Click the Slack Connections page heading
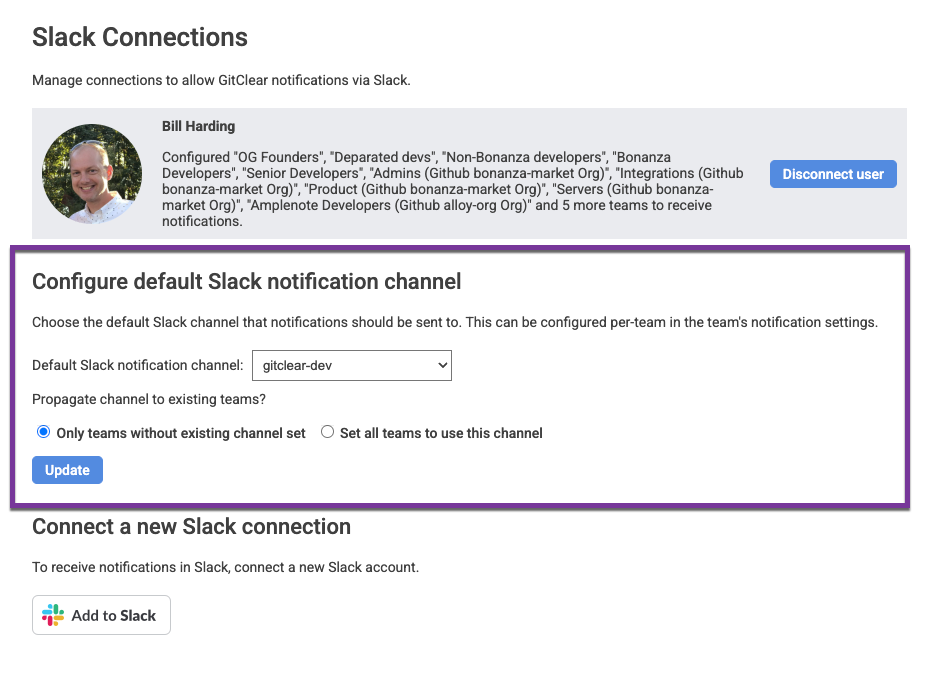Image resolution: width=936 pixels, height=676 pixels. click(140, 38)
